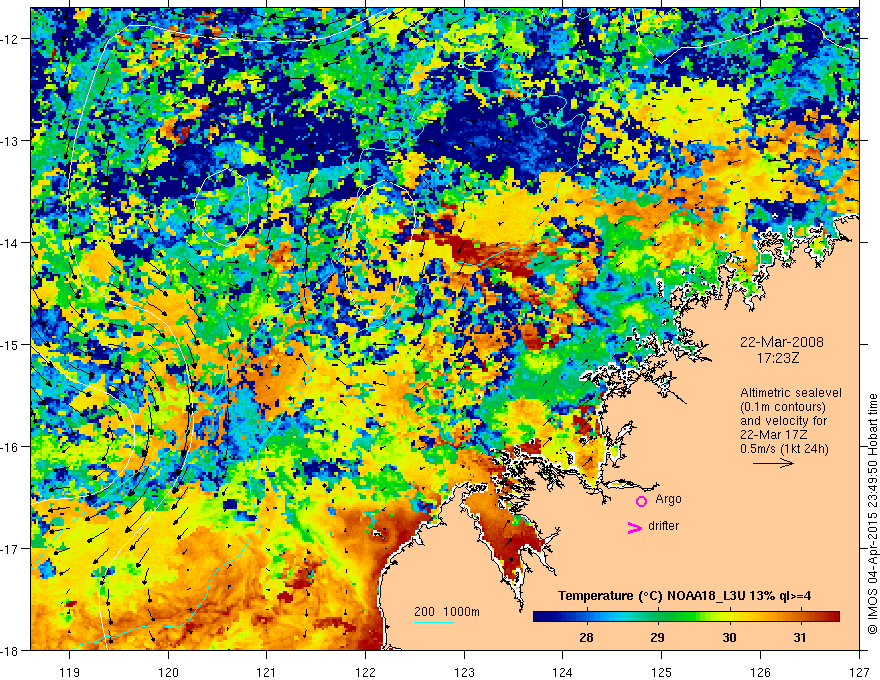
Task: Click the cyan 200 1000m isobath legend line
Action: tap(434, 622)
